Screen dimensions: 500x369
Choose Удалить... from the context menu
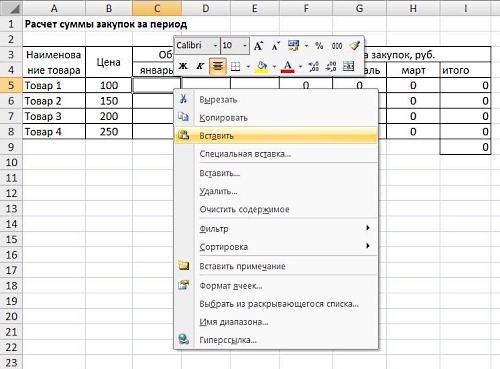[276, 191]
